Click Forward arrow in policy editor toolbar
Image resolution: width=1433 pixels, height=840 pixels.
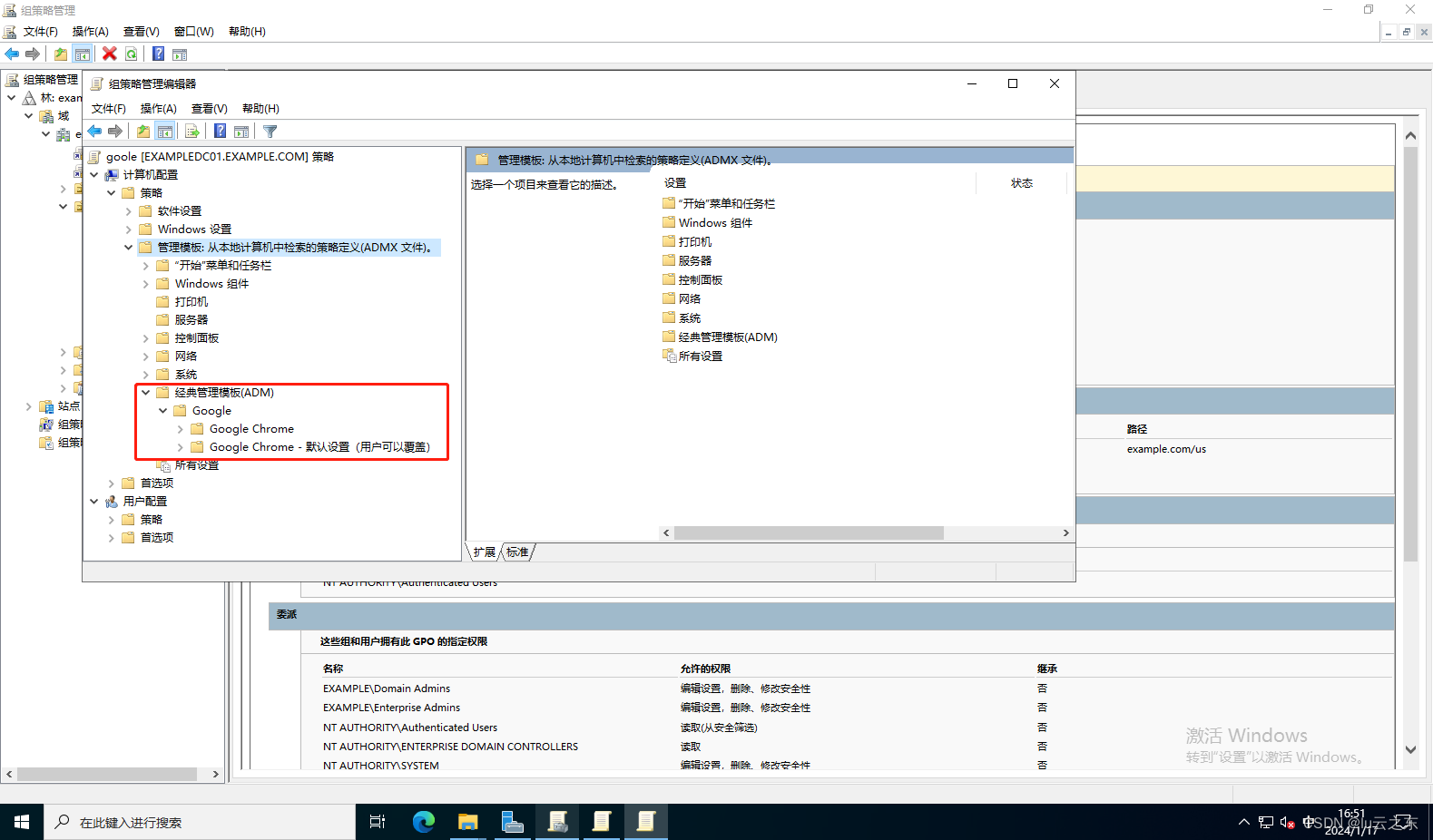pos(115,132)
